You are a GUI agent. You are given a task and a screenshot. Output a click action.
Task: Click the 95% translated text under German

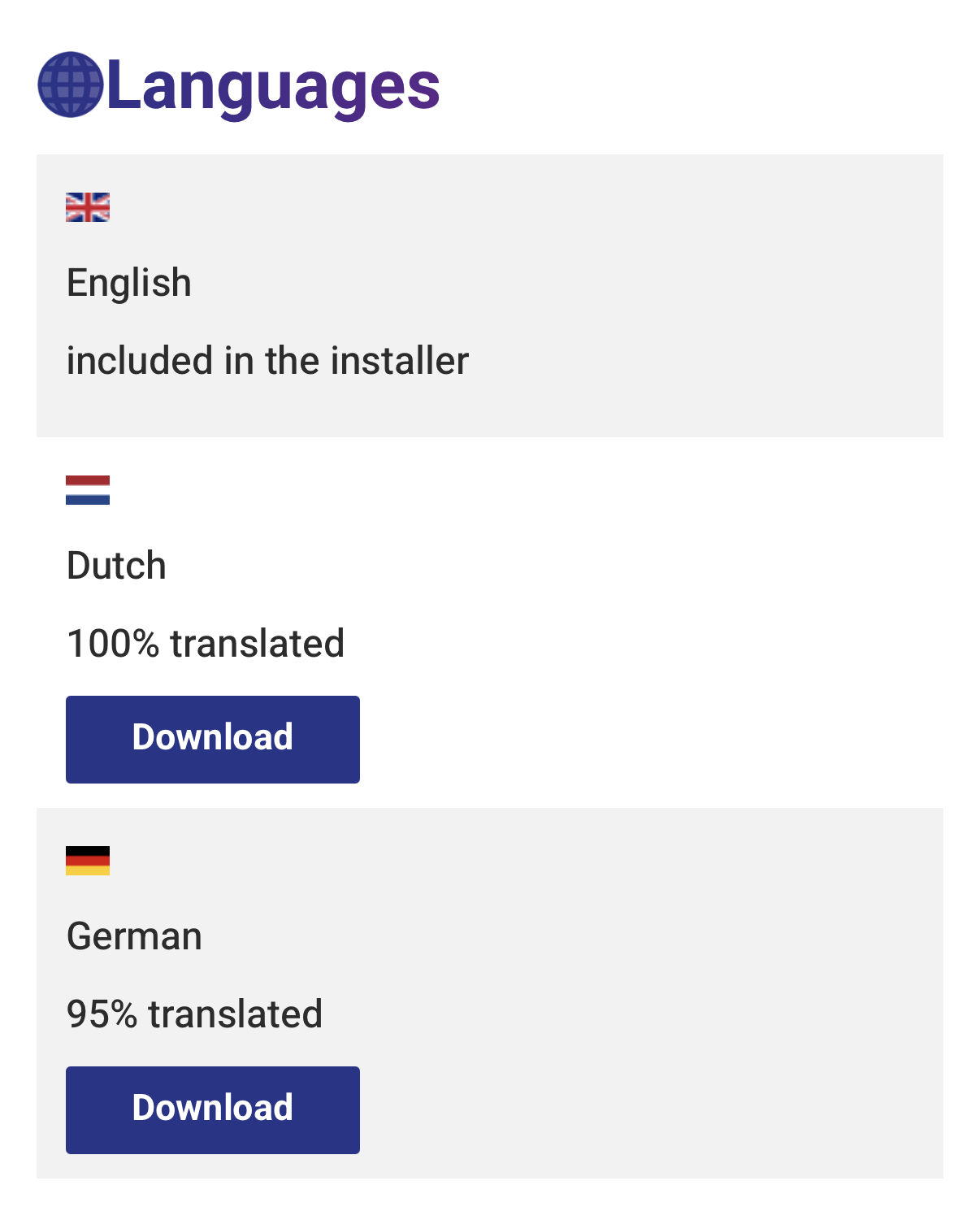pyautogui.click(x=194, y=1014)
